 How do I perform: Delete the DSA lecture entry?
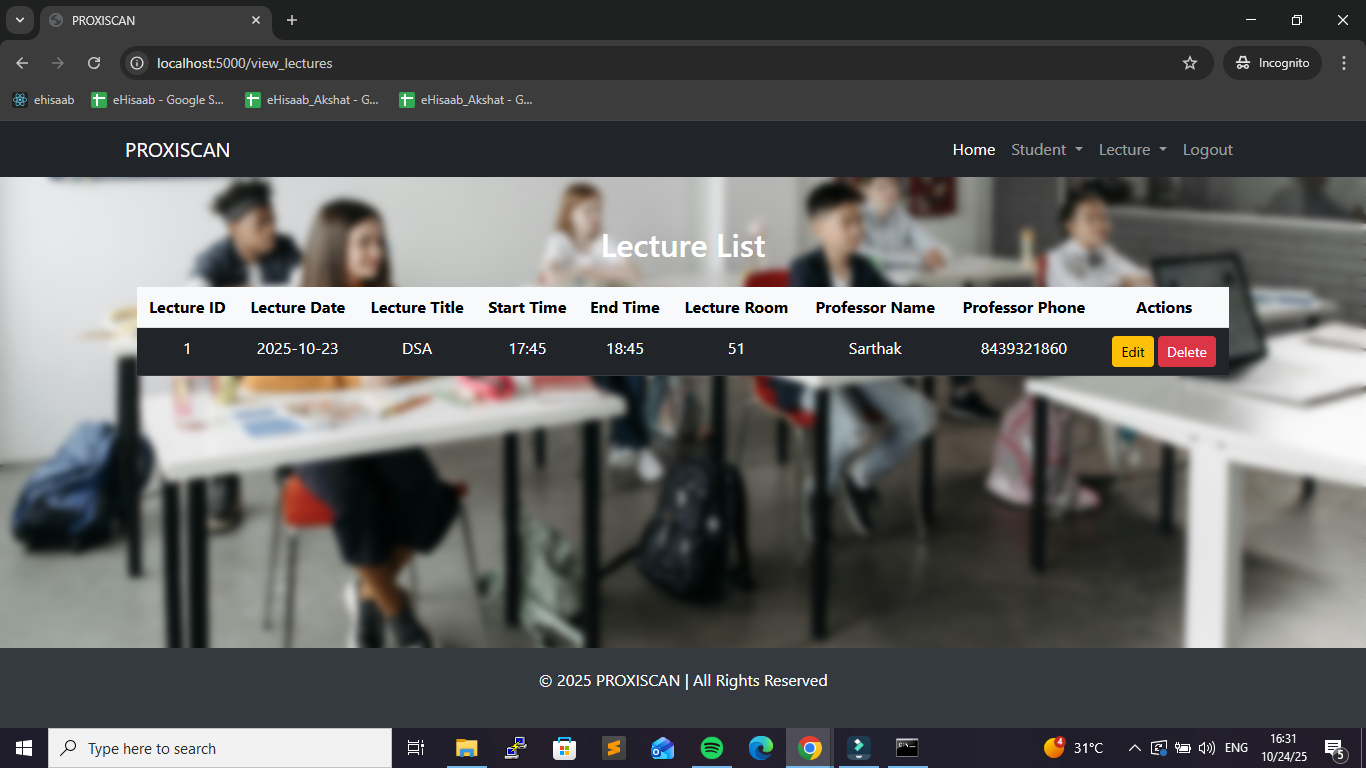[x=1186, y=352]
